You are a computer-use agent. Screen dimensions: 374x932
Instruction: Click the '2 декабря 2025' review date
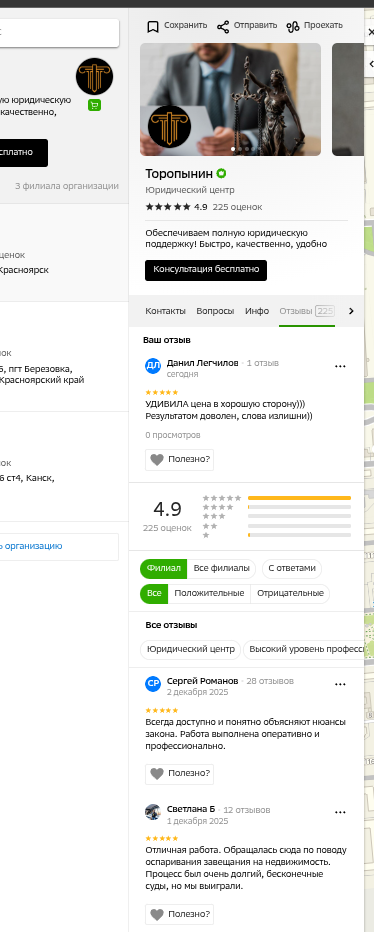tap(197, 692)
